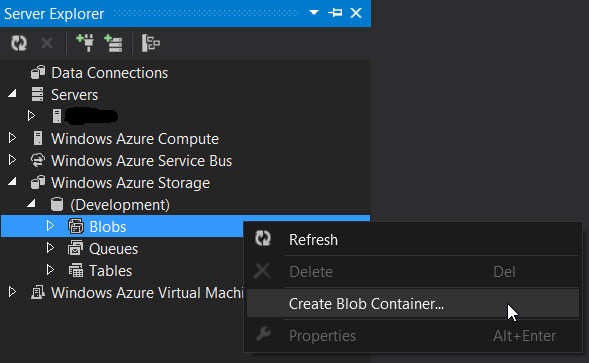
Task: Collapse Windows Azure Storage node
Action: 12,182
